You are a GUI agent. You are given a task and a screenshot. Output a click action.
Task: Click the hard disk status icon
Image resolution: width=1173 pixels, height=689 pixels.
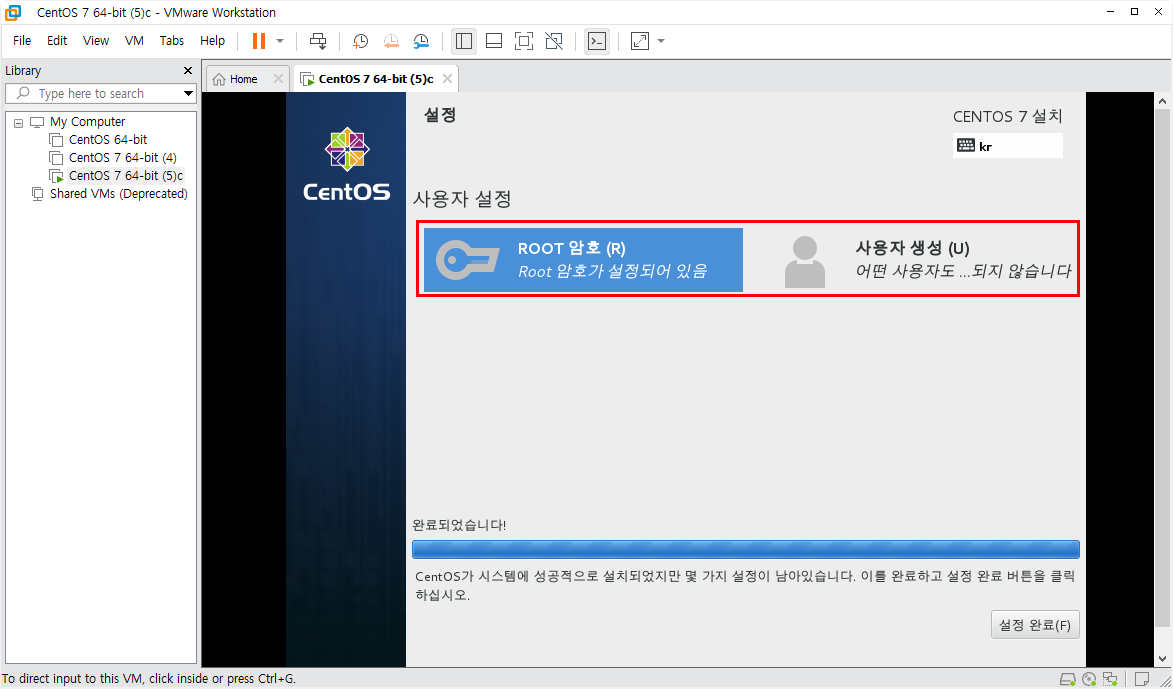[x=1067, y=679]
